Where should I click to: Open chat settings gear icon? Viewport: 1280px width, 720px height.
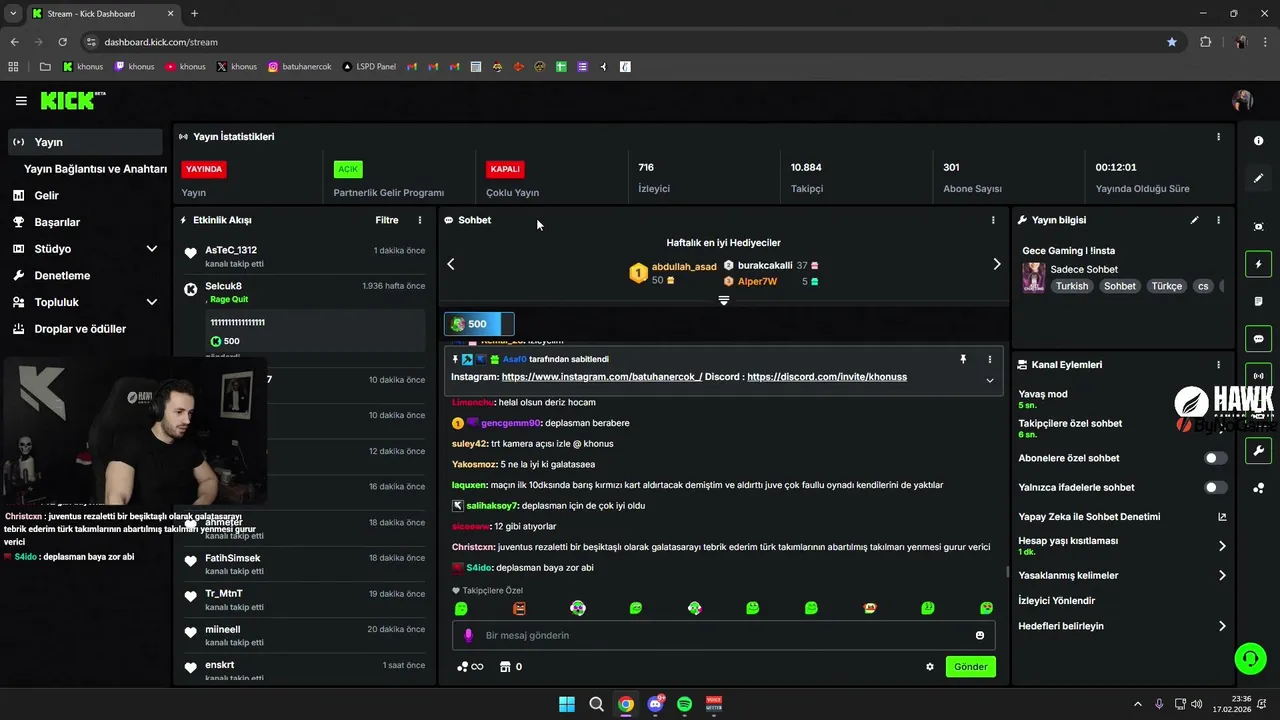click(x=930, y=667)
